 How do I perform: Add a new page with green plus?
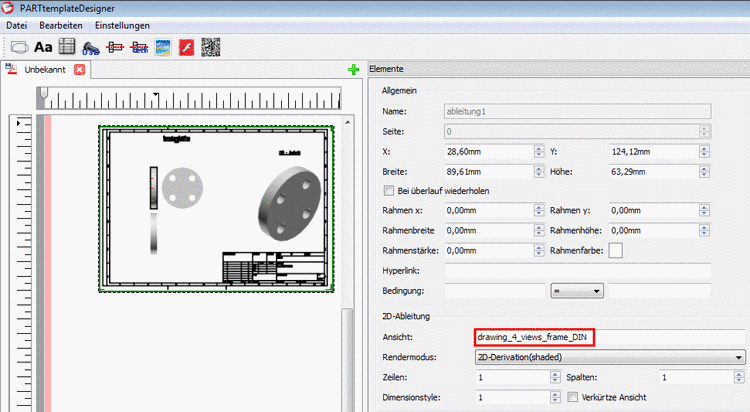[x=353, y=70]
